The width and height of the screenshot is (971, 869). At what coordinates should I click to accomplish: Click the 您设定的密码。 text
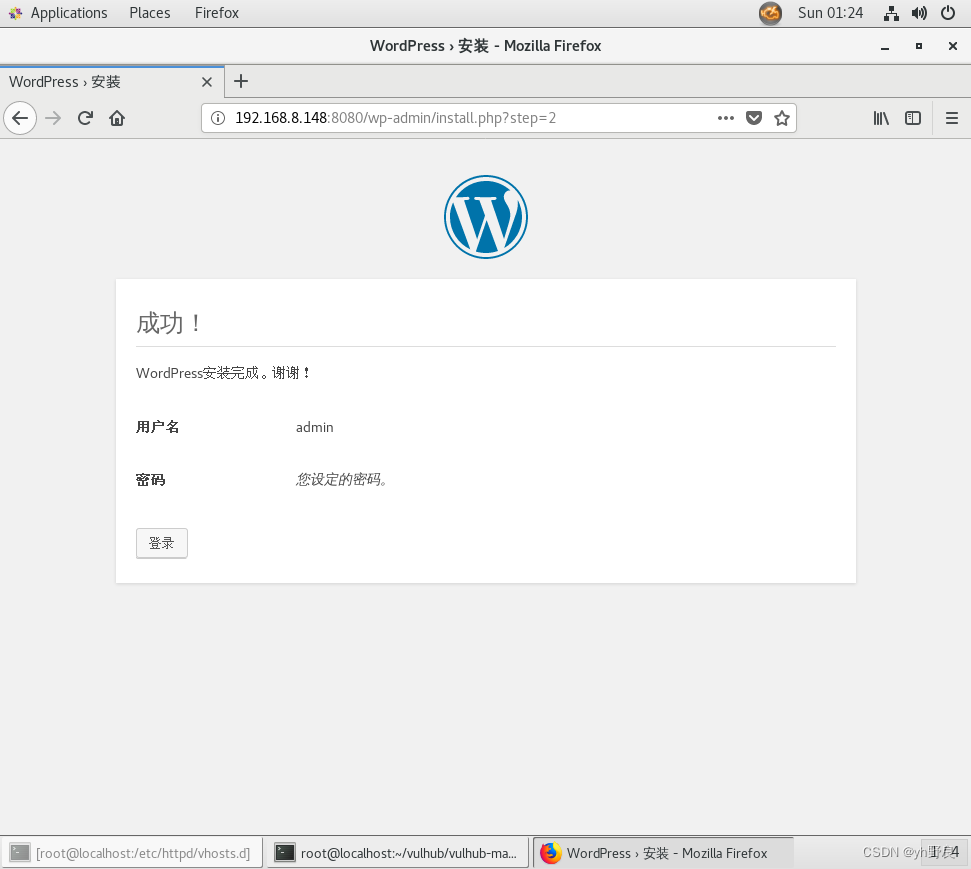pos(342,479)
